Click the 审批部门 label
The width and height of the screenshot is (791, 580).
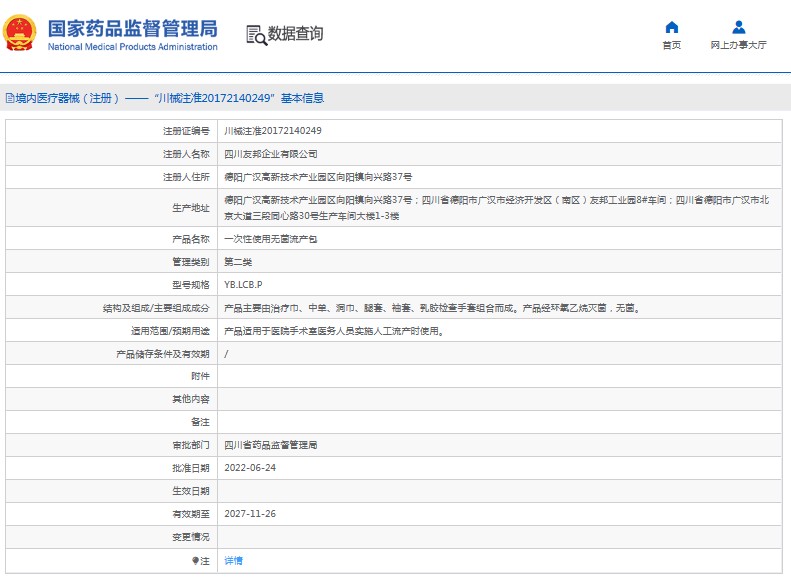(x=191, y=445)
